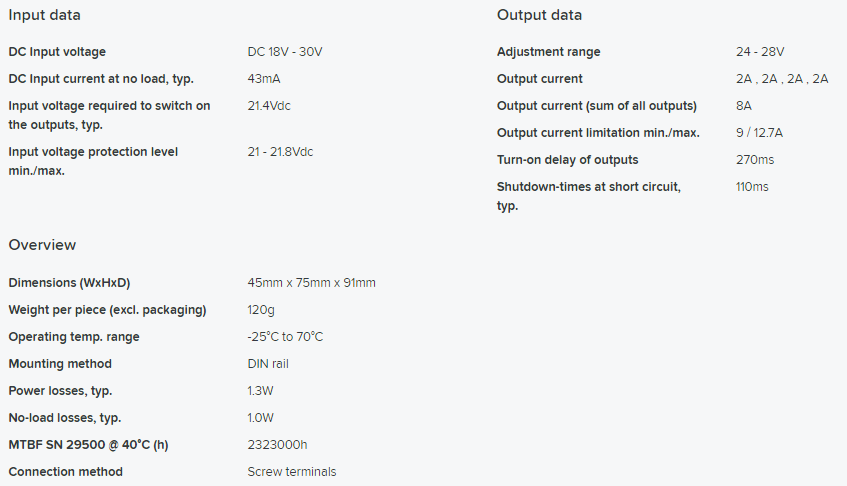Select the 45mm x 75mm x 91mm dimensions value
The image size is (847, 486).
311,283
